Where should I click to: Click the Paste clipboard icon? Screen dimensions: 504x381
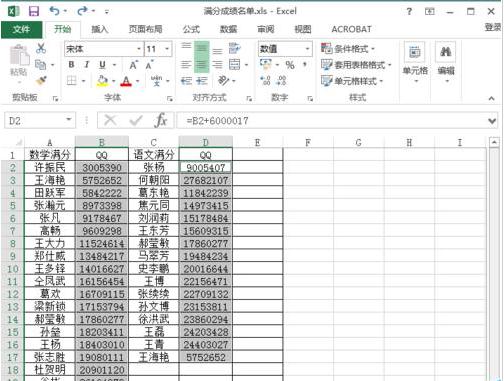[19, 55]
